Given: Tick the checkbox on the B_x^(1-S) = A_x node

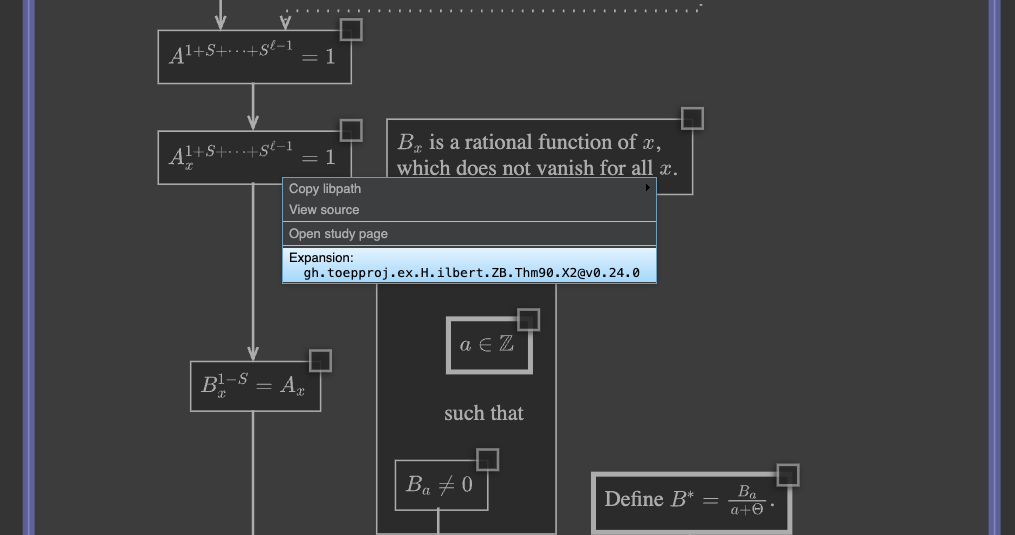Looking at the screenshot, I should (x=320, y=361).
